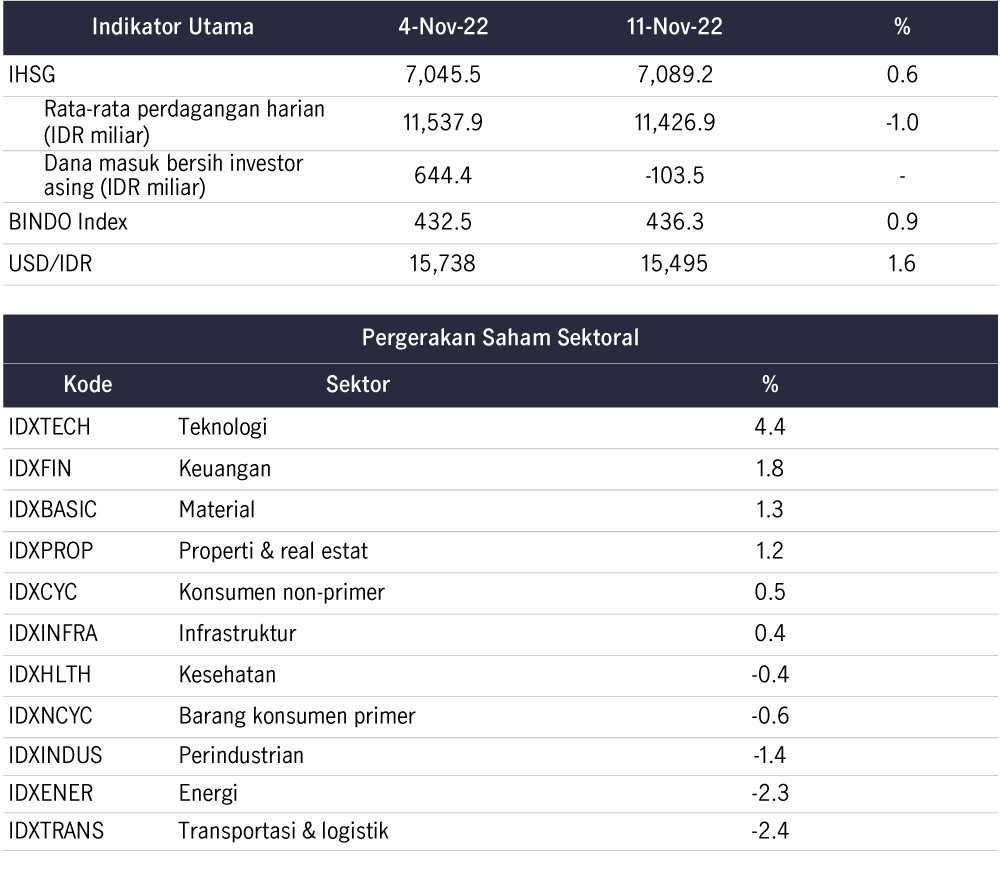Click 'Konsumen non-primer' sector name
Viewport: 1000px width, 876px height.
[x=282, y=593]
